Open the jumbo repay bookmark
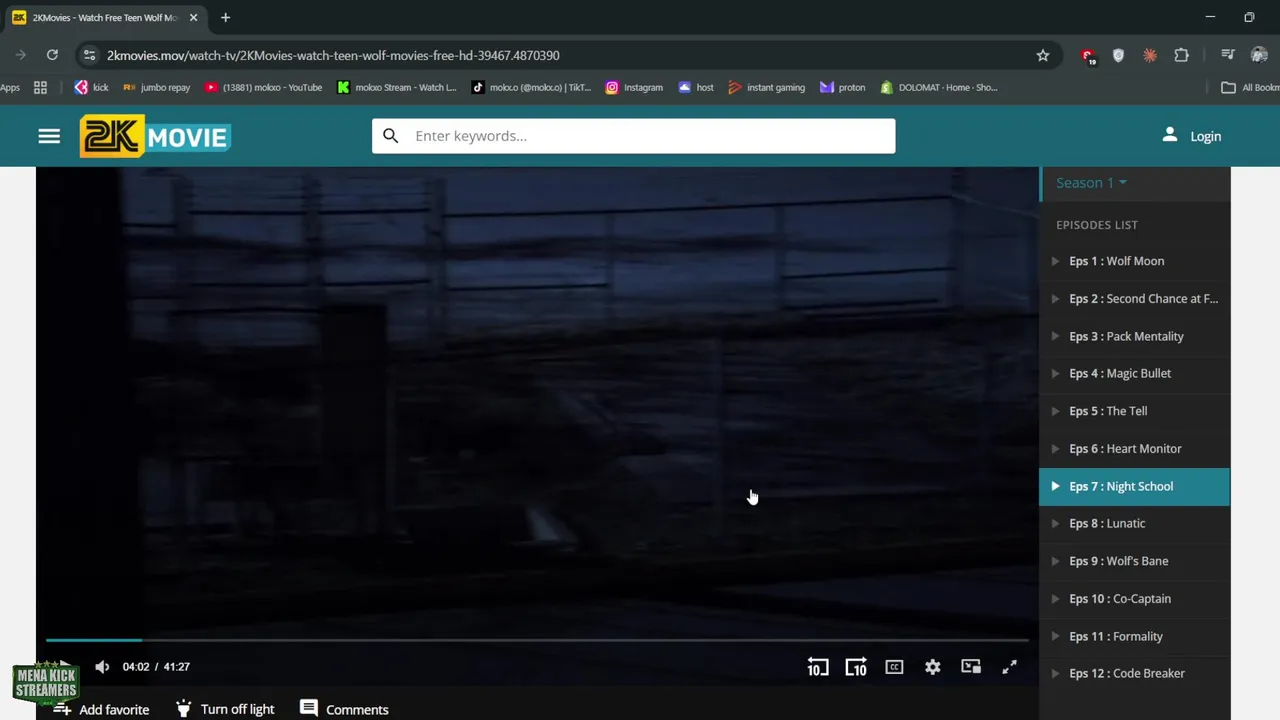 (x=156, y=87)
